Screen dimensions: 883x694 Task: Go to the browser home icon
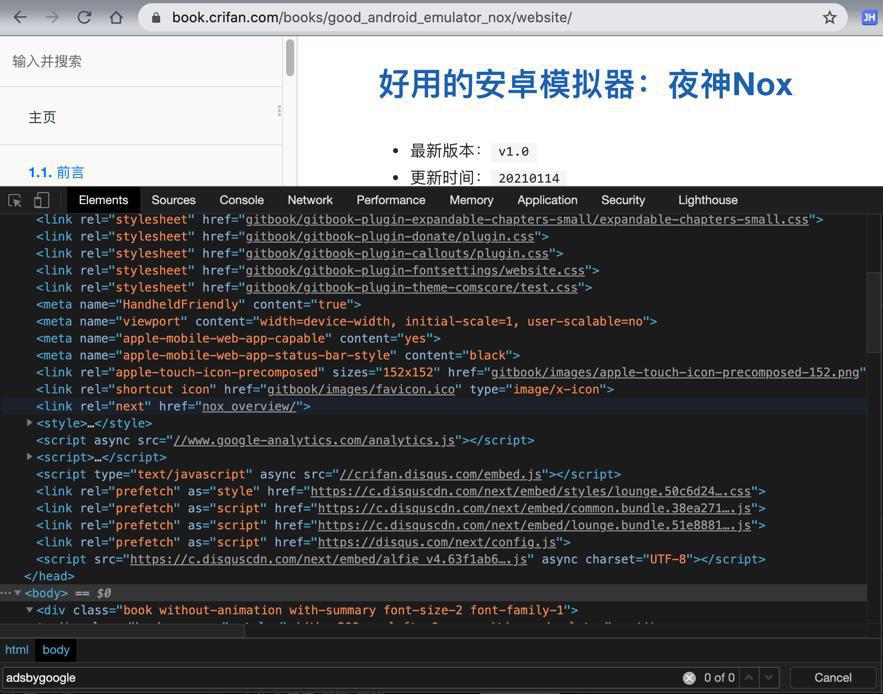(x=116, y=17)
